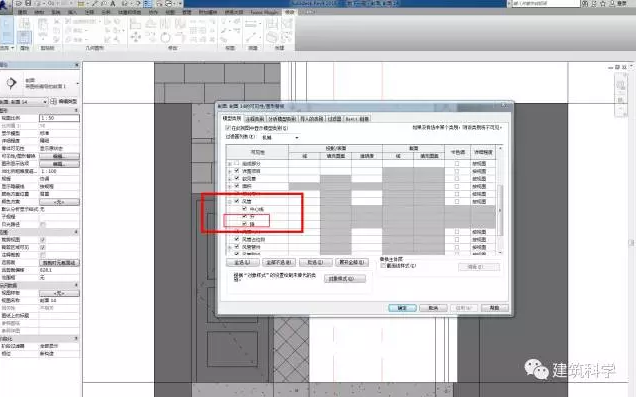
Task: Click the Save icon in quick access toolbar
Action: (x=28, y=3)
